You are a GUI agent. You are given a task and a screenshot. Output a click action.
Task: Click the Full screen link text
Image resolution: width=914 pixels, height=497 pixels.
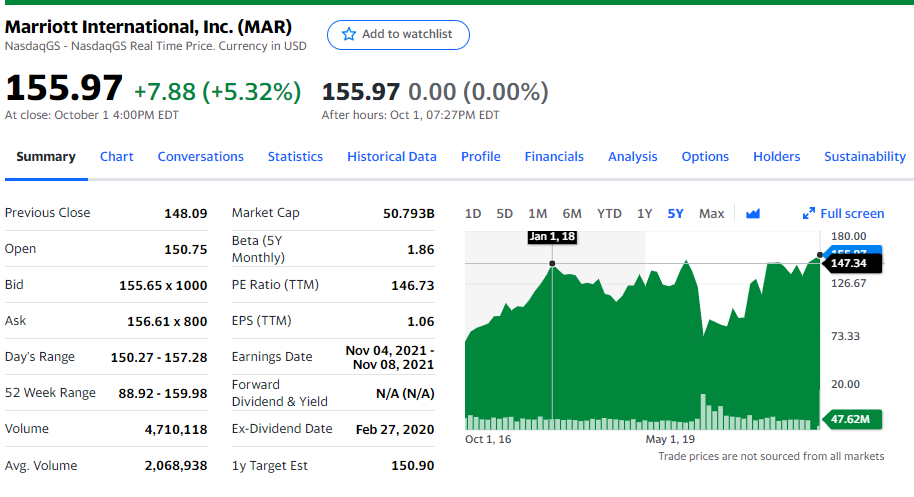(852, 213)
